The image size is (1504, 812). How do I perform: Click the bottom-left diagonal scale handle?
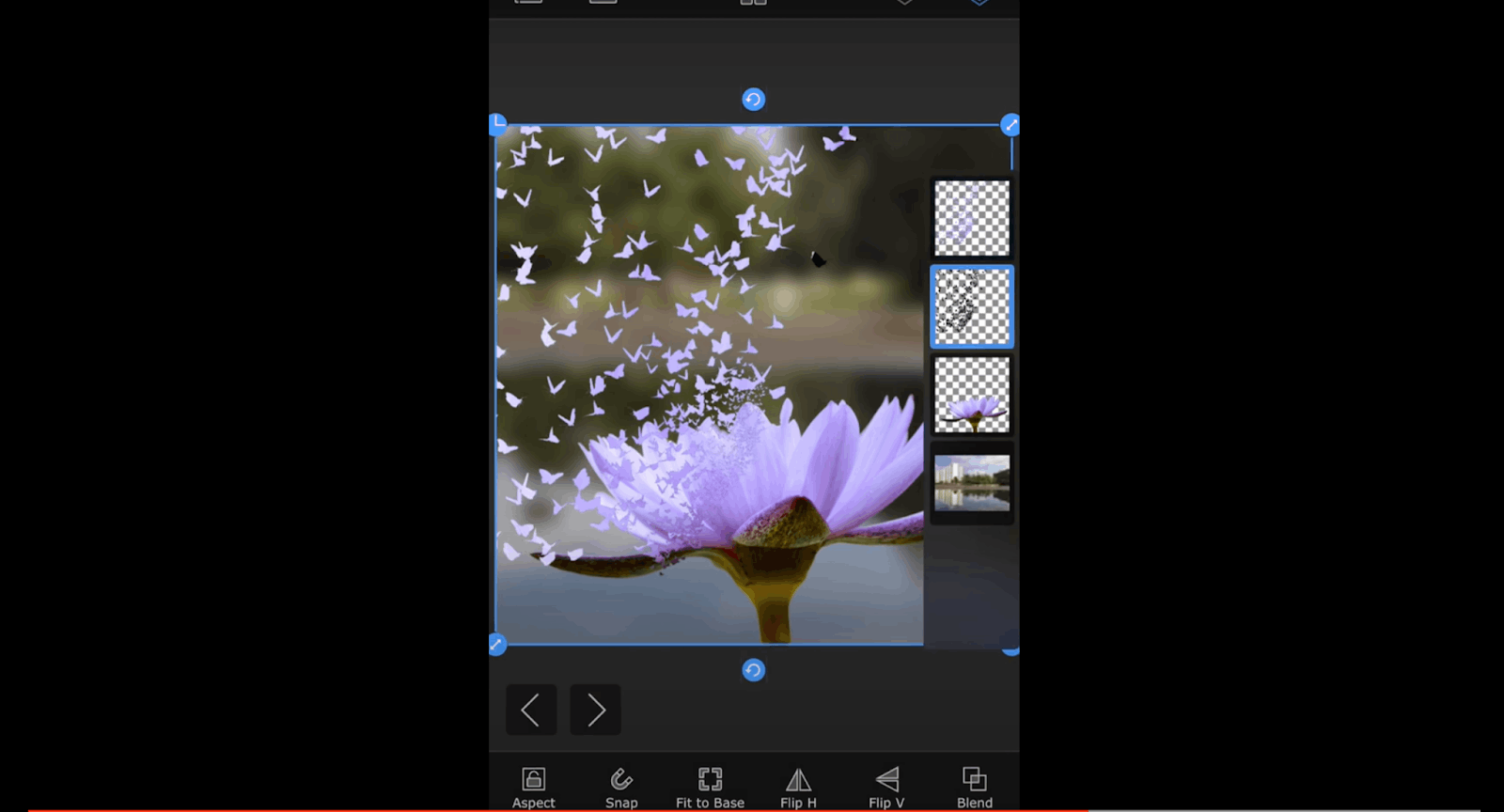(x=497, y=645)
